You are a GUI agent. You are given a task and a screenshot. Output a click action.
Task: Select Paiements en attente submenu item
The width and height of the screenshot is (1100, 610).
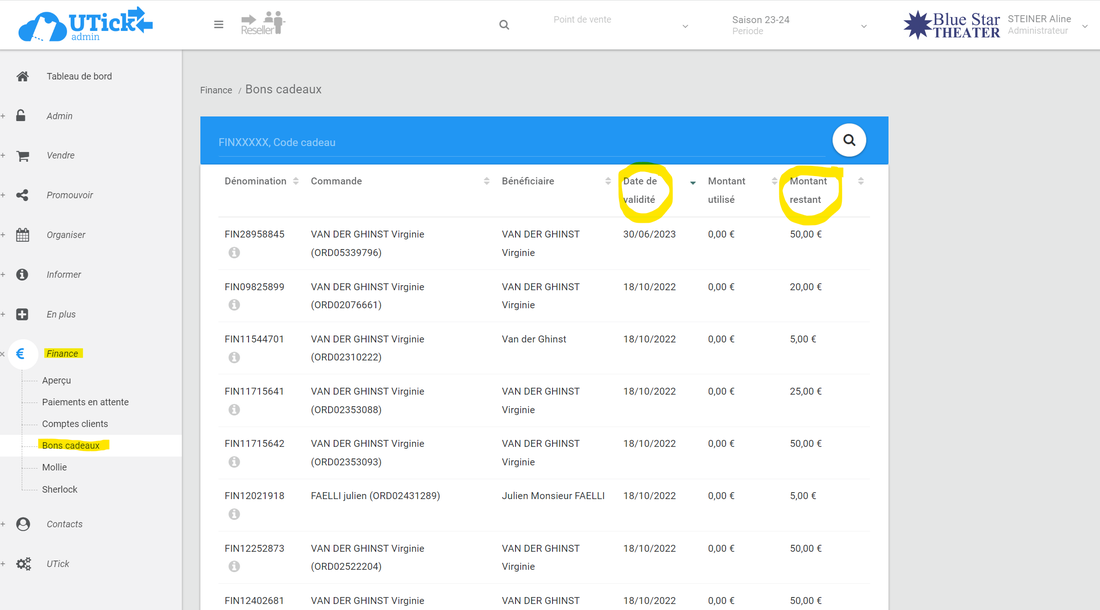[85, 402]
